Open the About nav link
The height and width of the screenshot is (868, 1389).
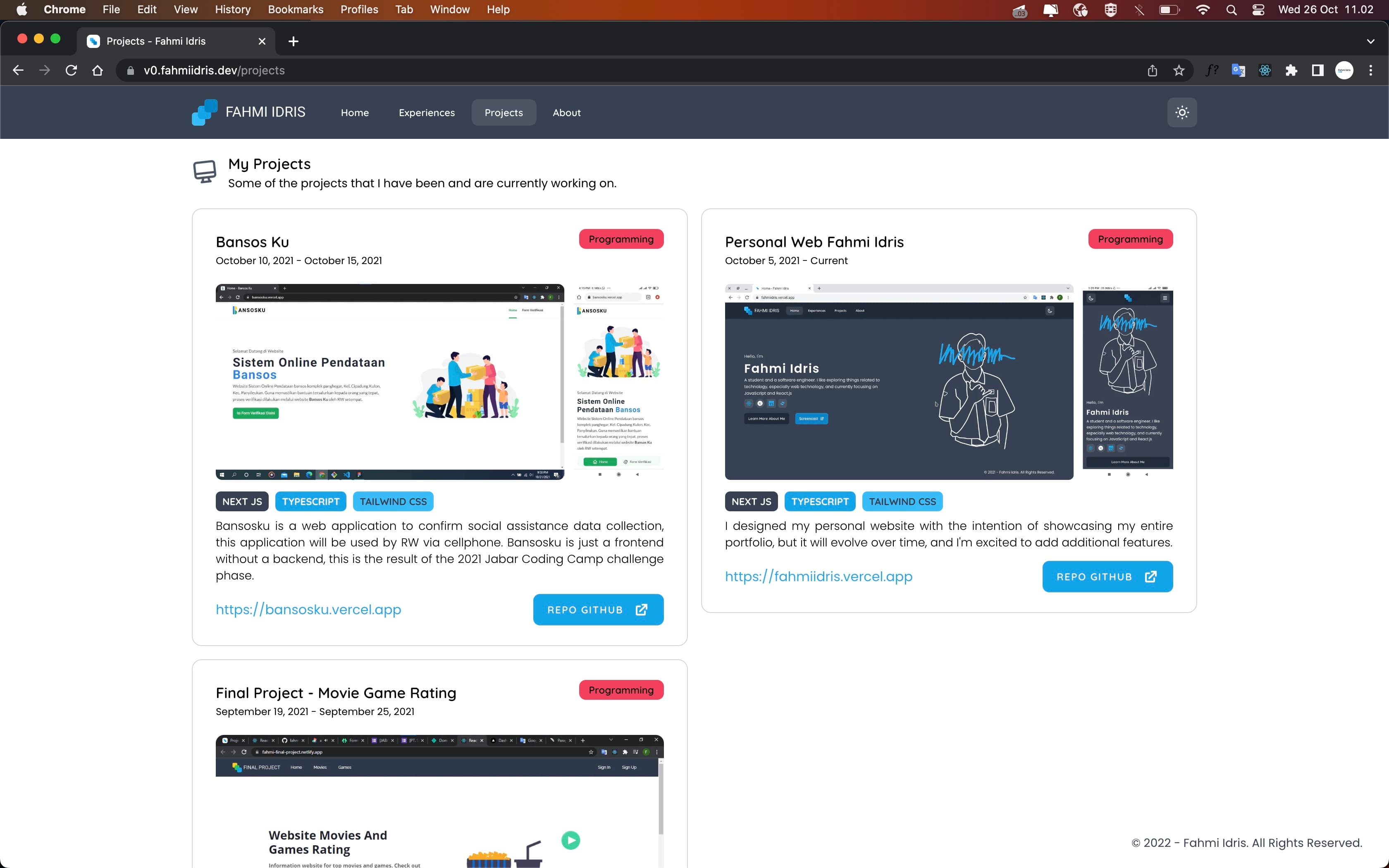point(566,112)
